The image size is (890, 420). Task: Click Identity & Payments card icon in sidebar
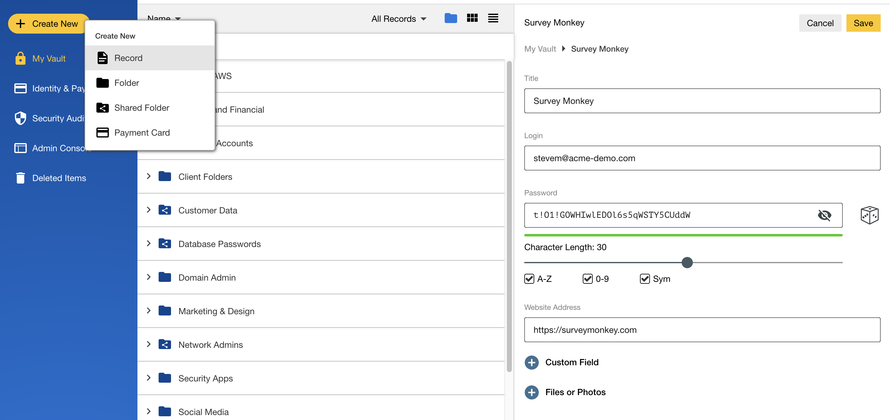coord(20,89)
